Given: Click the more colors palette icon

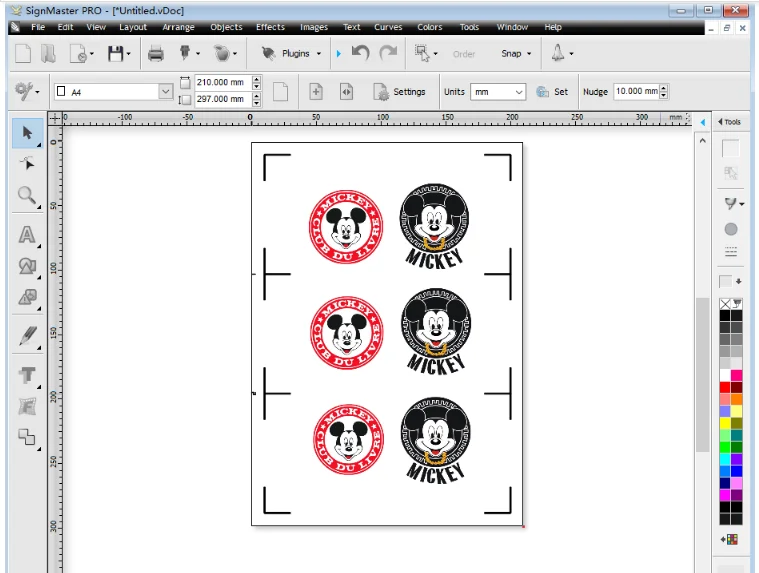Looking at the screenshot, I should tap(730, 539).
